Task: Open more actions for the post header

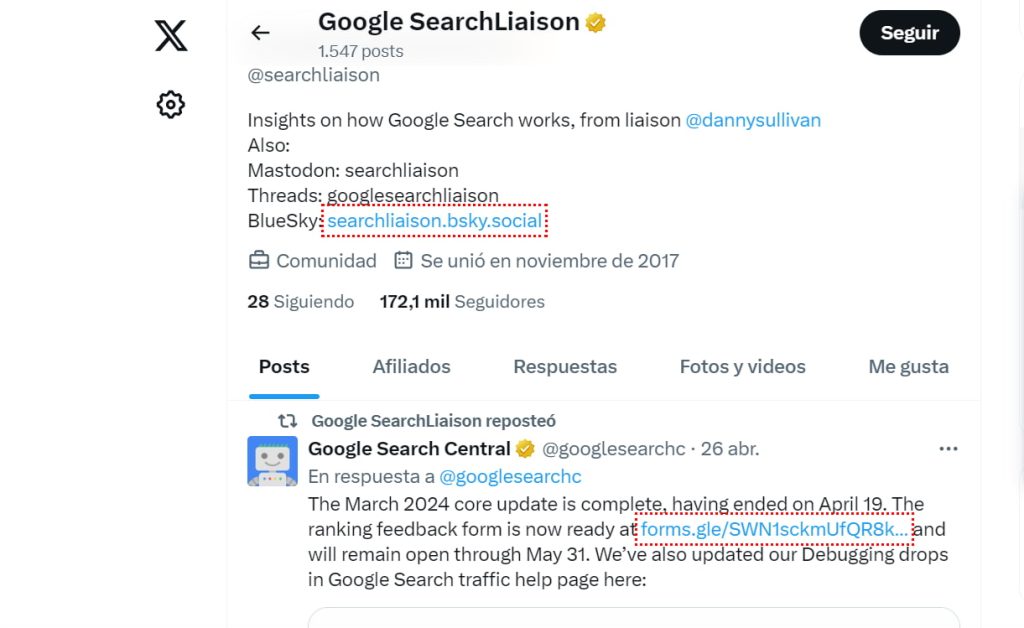Action: point(948,449)
